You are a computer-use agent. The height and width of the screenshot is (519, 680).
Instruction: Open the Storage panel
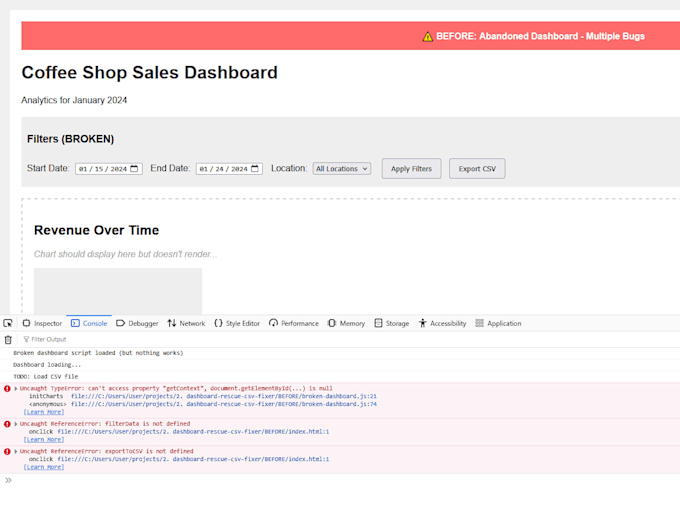click(x=392, y=323)
